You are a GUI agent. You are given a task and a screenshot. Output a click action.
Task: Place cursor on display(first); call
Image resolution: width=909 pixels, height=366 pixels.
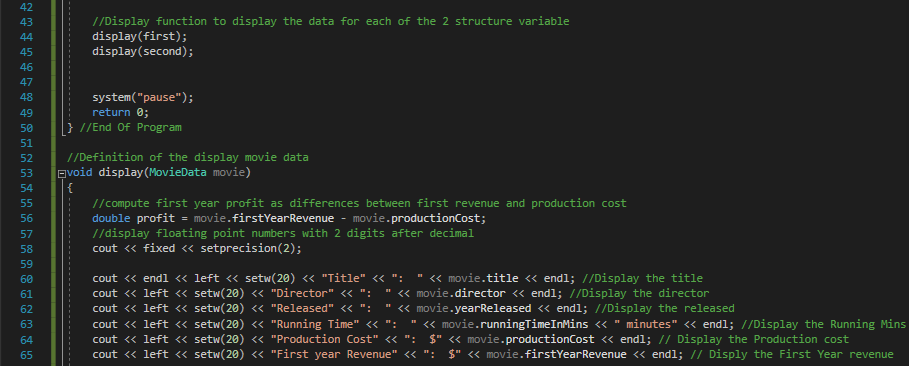point(140,37)
